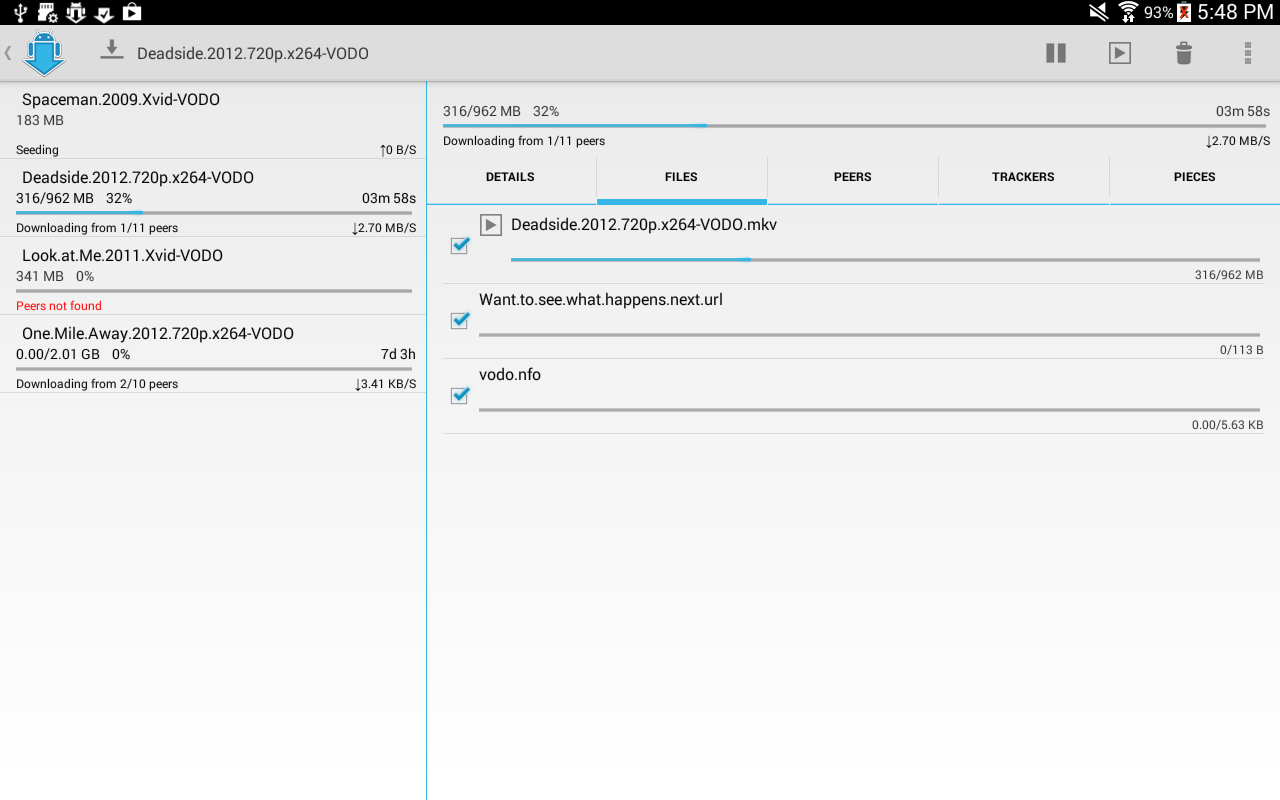Delete the Deadside torrent via trash icon

[x=1184, y=53]
